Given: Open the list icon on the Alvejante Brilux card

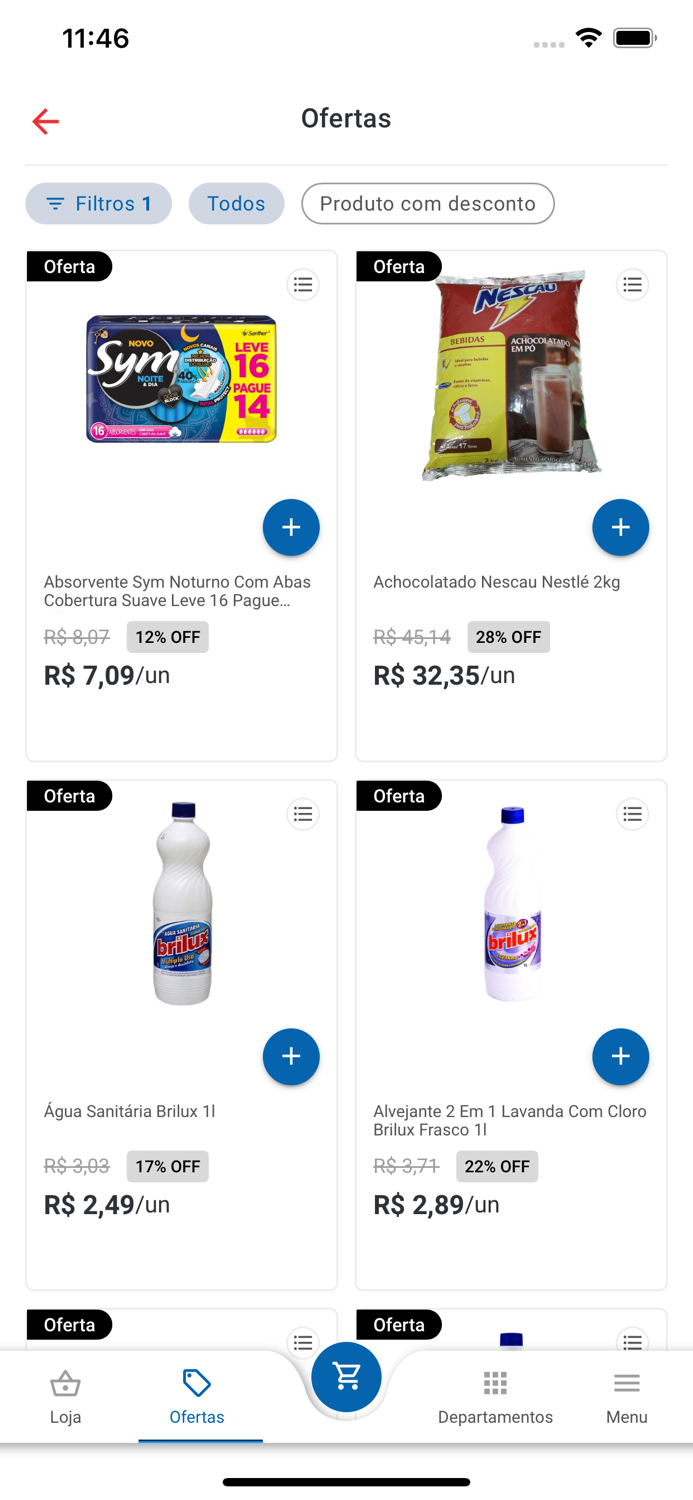Looking at the screenshot, I should [632, 814].
